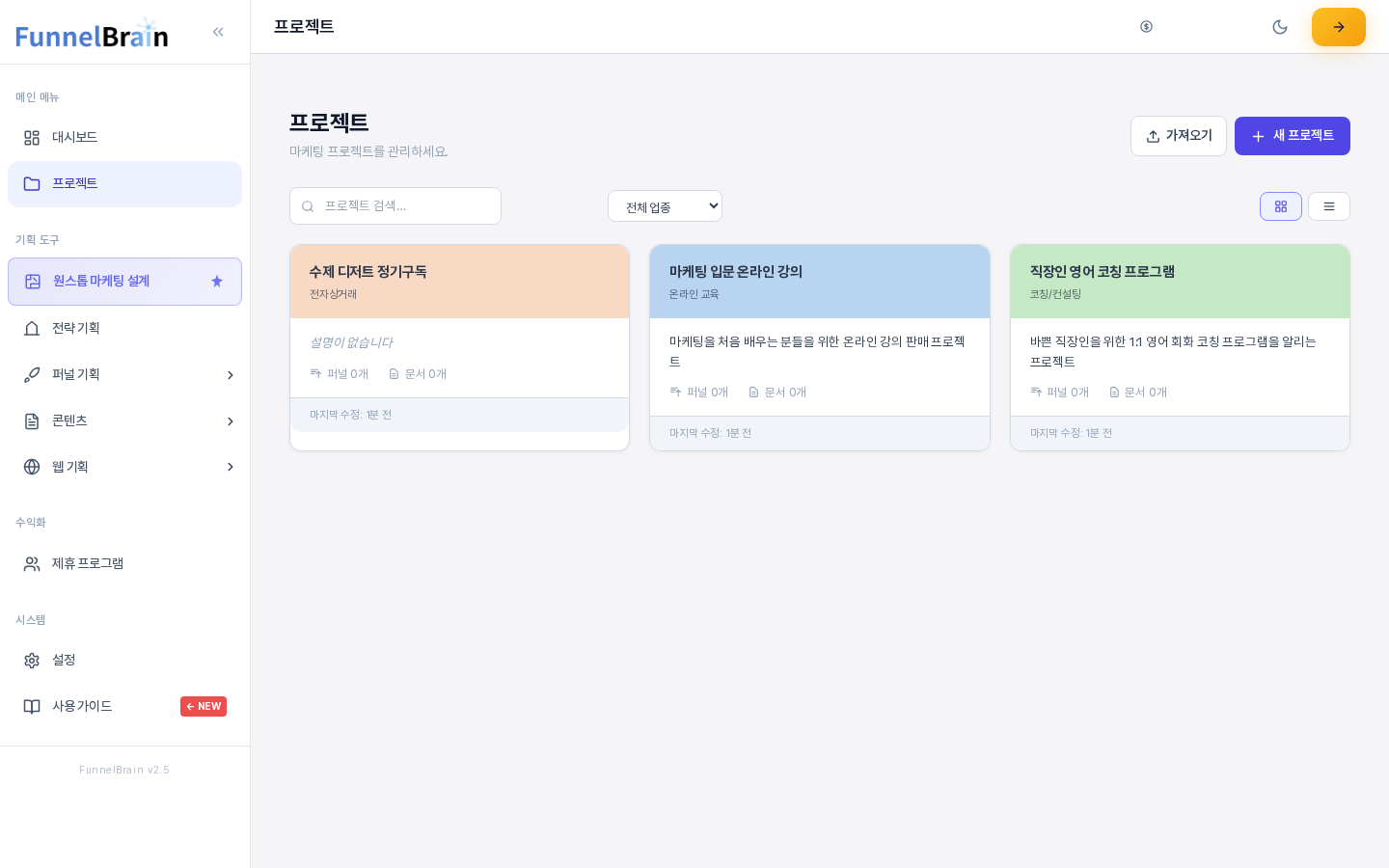
Task: Open the 전체 업종 dropdown
Action: 665,206
